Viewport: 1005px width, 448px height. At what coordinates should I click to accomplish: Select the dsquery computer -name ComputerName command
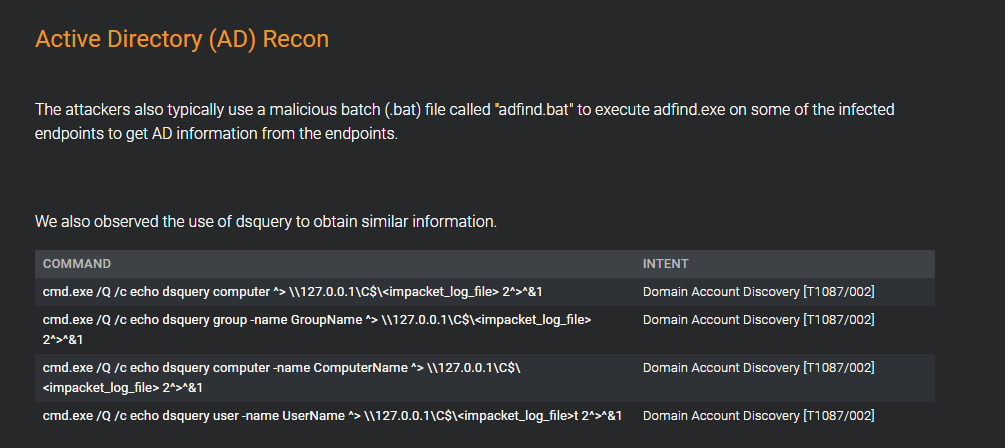coord(286,377)
